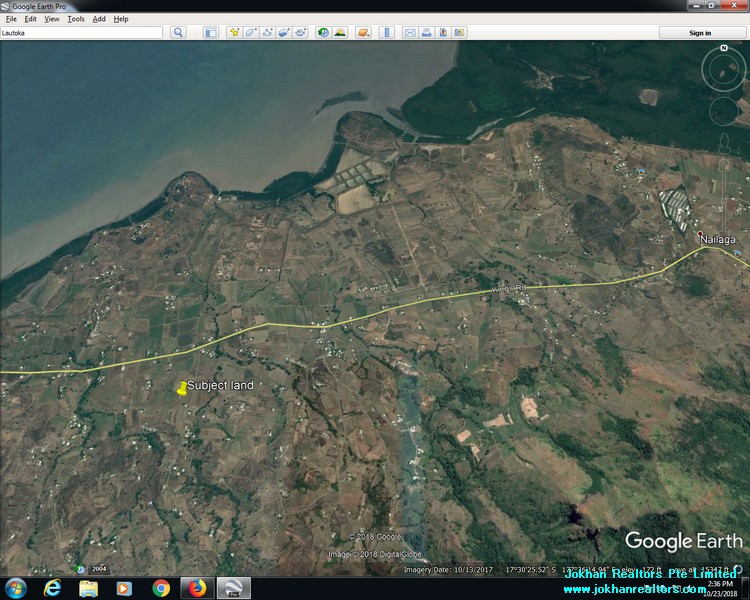Click the Email icon in toolbar
The width and height of the screenshot is (750, 600).
(x=410, y=32)
